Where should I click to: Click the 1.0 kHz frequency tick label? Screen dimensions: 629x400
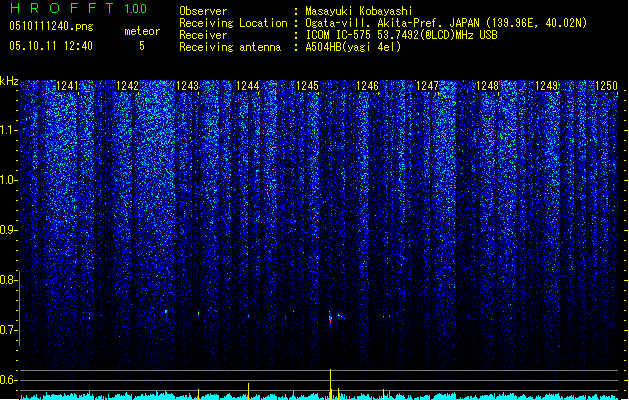point(9,180)
